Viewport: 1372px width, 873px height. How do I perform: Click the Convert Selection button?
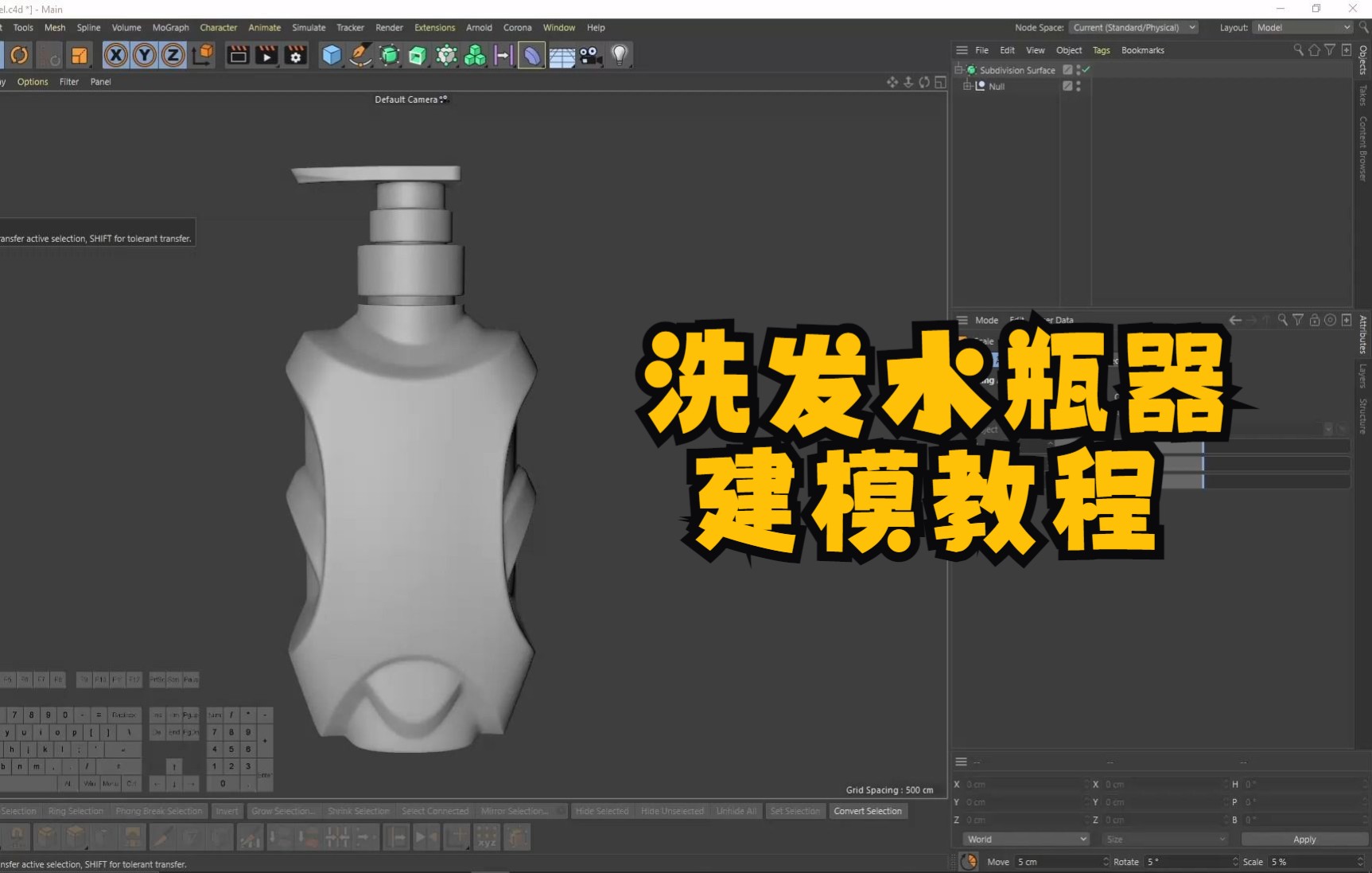(x=869, y=811)
